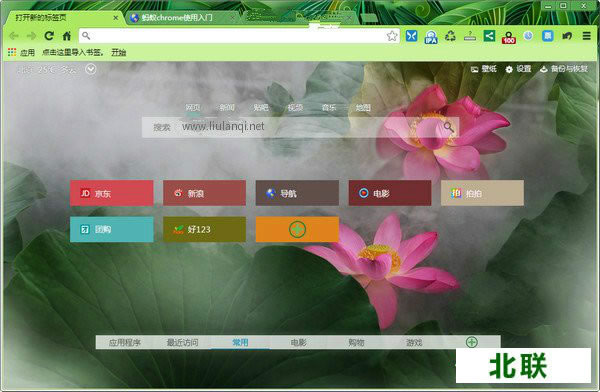Close the 蚂蚁chrome使用入门 tab
This screenshot has height=392, width=600.
[x=232, y=18]
